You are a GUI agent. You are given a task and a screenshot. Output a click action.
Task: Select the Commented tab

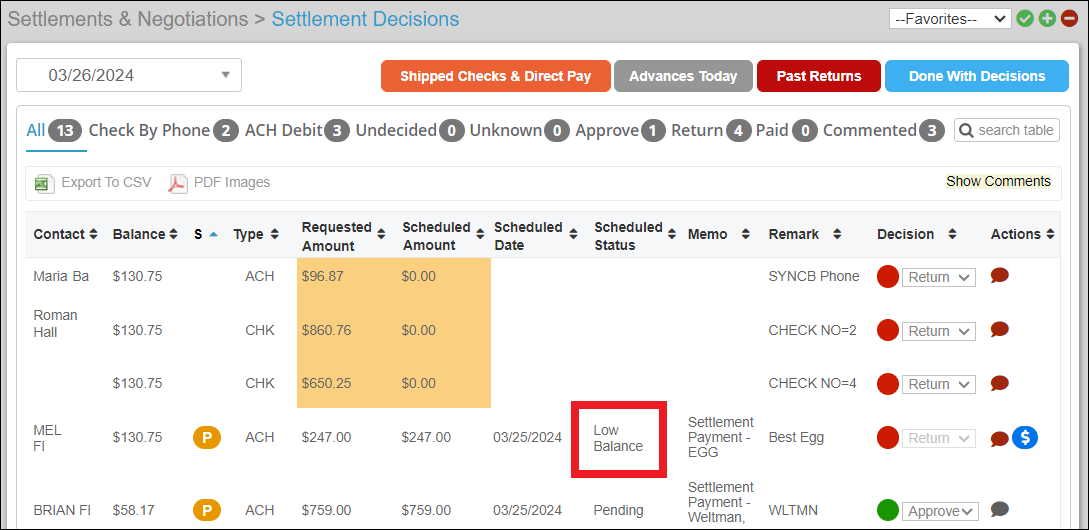click(884, 131)
